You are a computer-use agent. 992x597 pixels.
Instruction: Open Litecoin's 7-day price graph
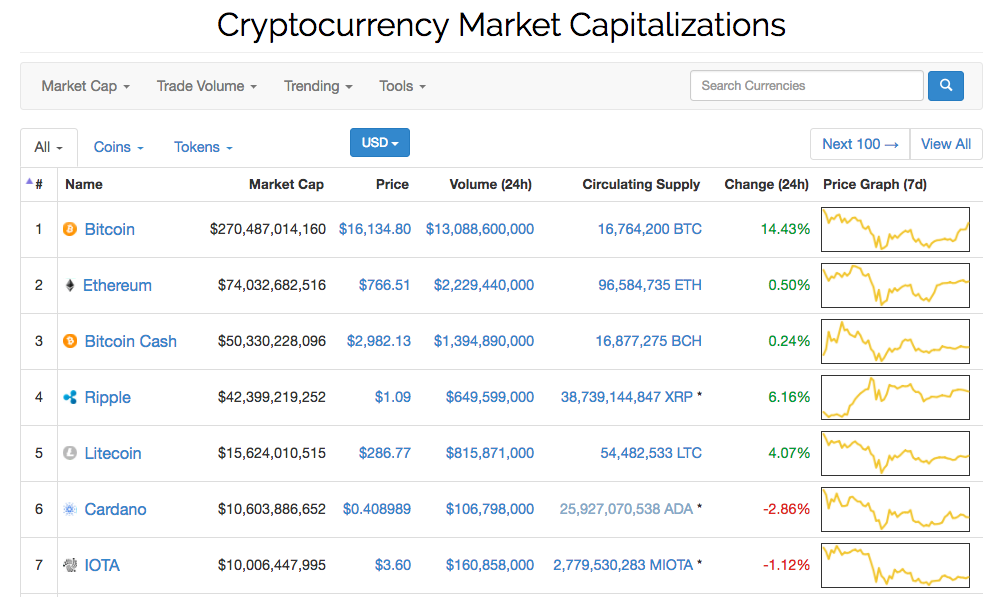[x=895, y=453]
